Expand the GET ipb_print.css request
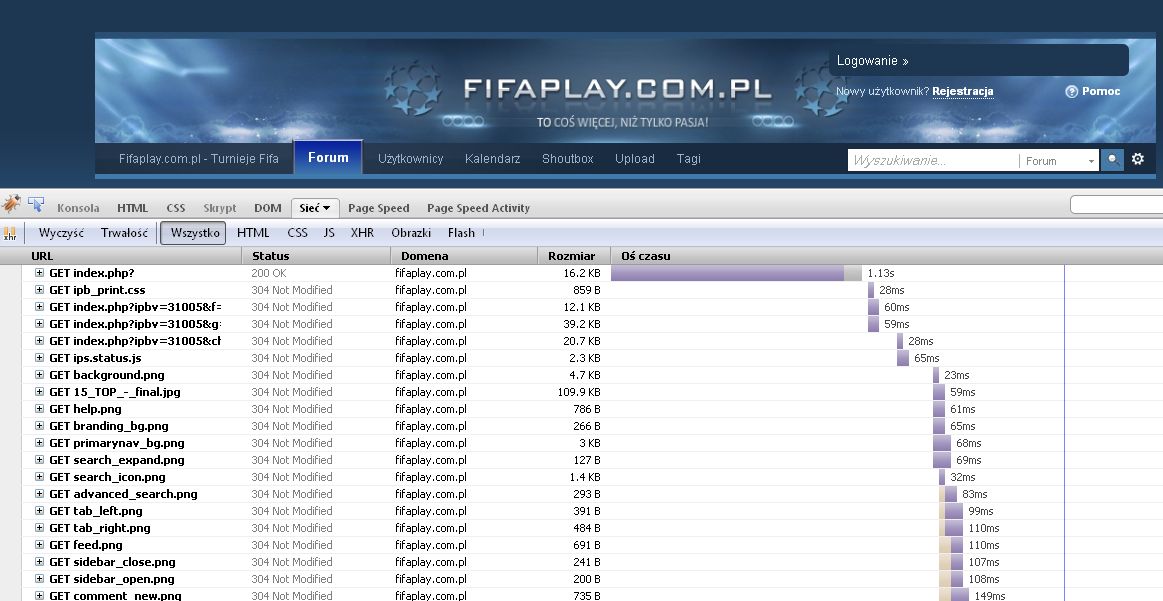 click(x=40, y=290)
